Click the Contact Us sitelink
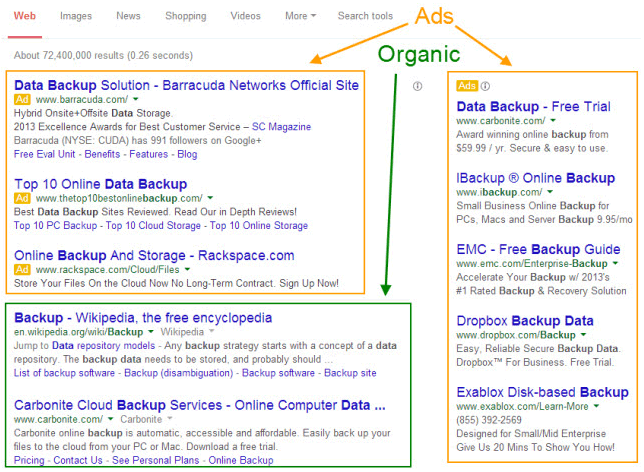This screenshot has height=472, width=644. [78, 460]
